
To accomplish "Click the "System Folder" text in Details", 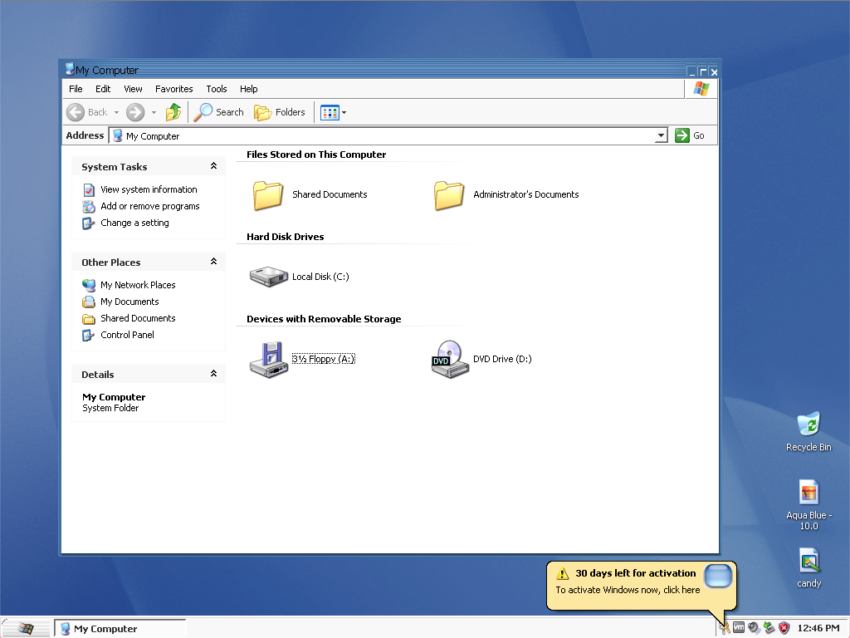I will click(111, 408).
